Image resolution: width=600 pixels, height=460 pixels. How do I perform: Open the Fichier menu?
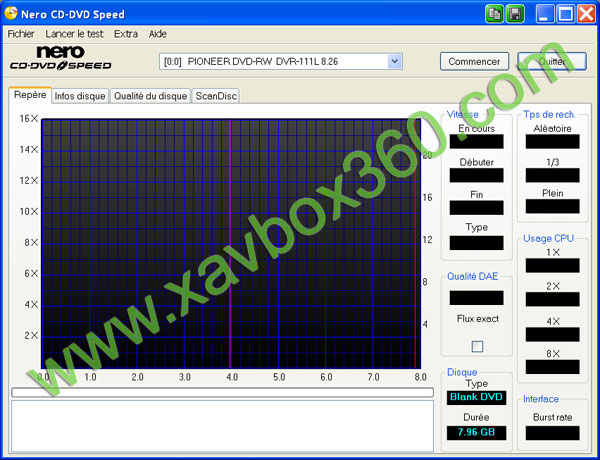tap(21, 34)
